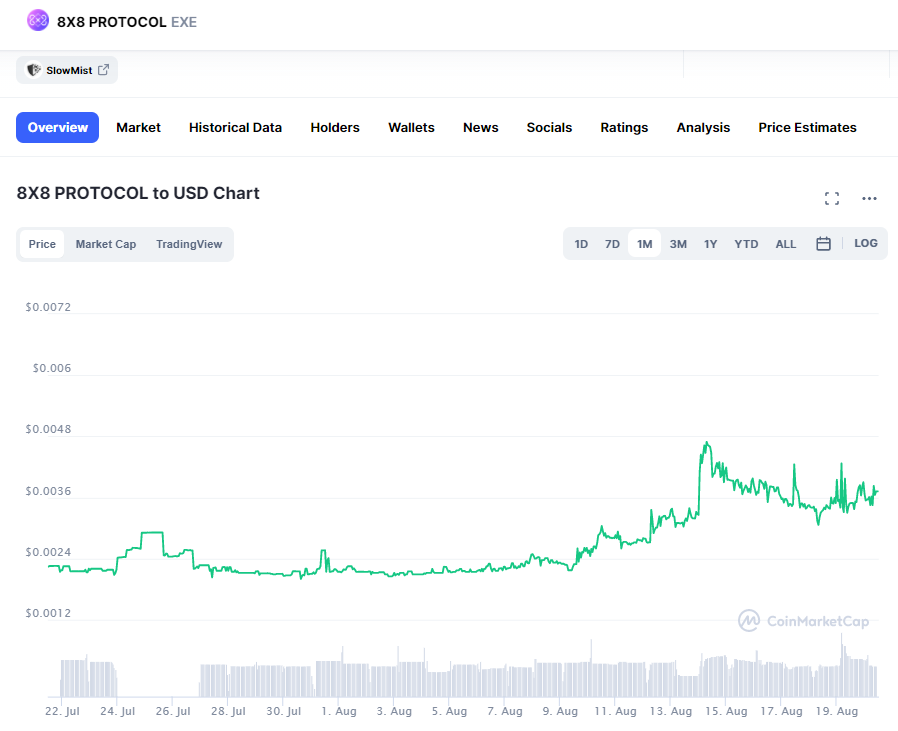898x731 pixels.
Task: Click the 8X8 PROTOCOL EXE title
Action: coord(127,22)
